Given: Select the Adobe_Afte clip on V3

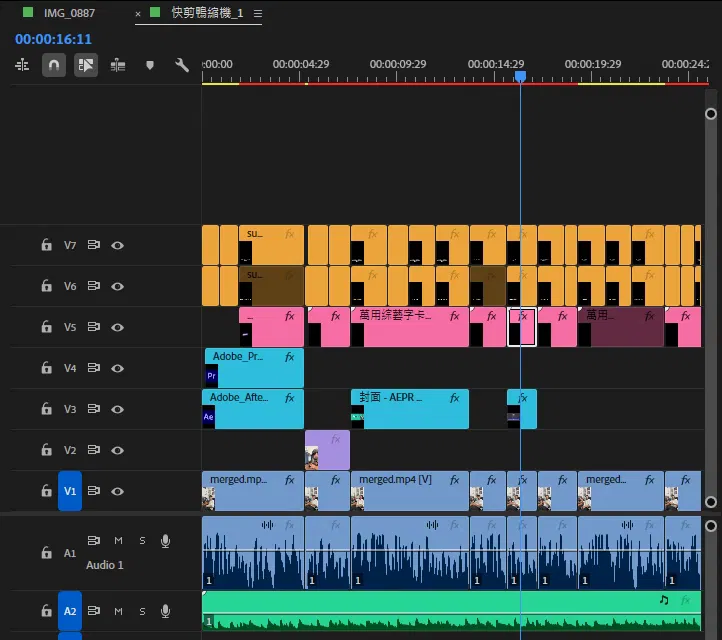Looking at the screenshot, I should [253, 409].
